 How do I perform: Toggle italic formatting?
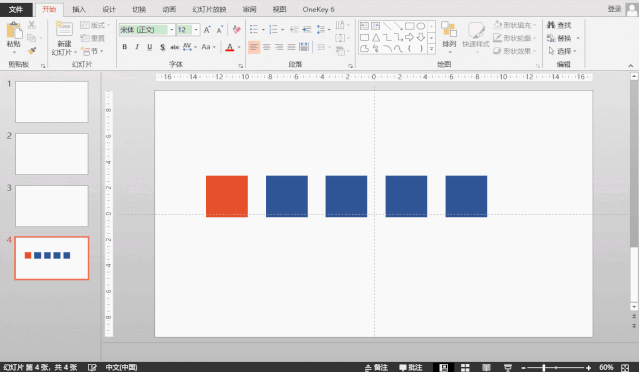click(137, 47)
